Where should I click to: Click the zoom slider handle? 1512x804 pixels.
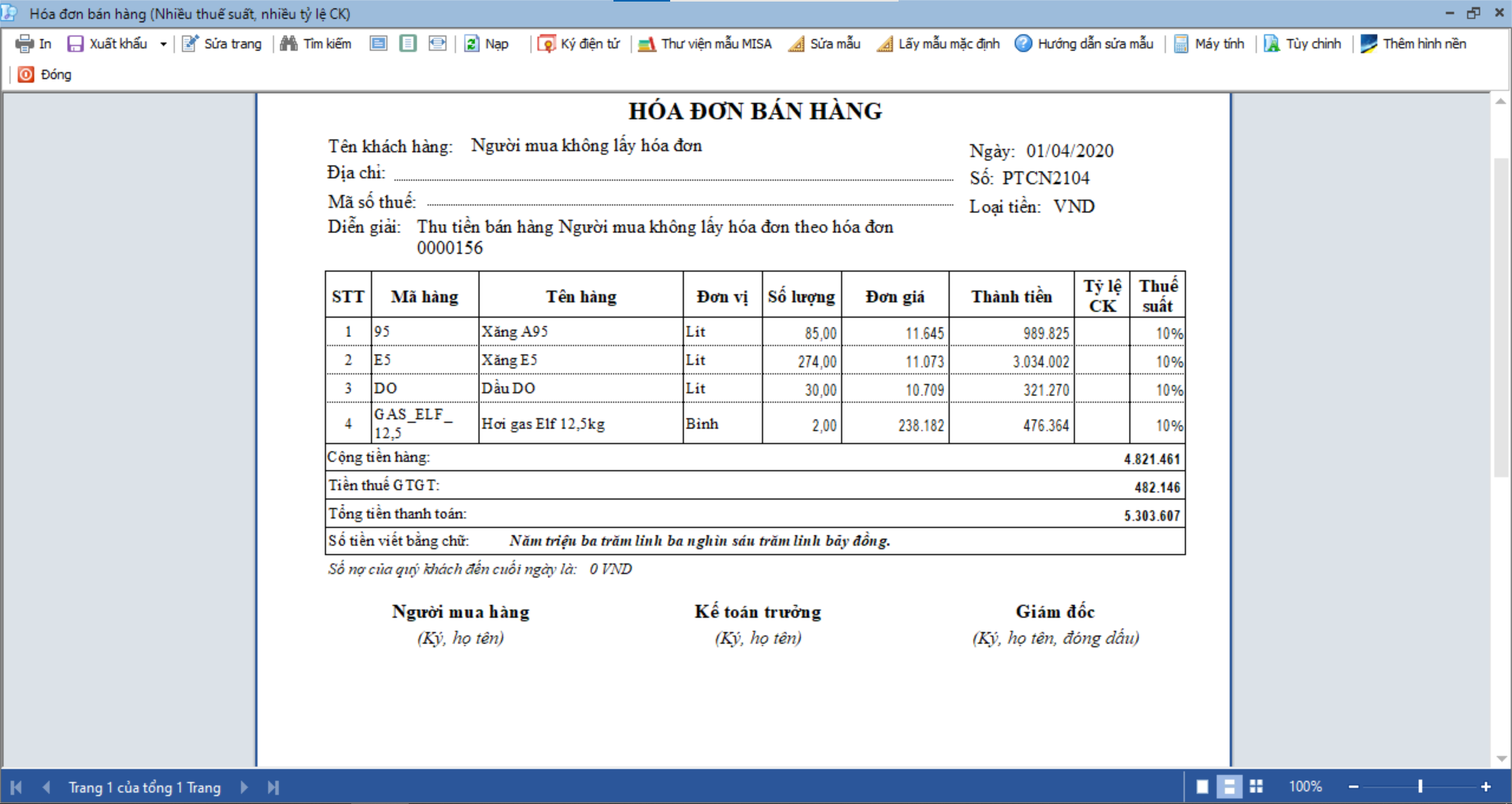1420,787
